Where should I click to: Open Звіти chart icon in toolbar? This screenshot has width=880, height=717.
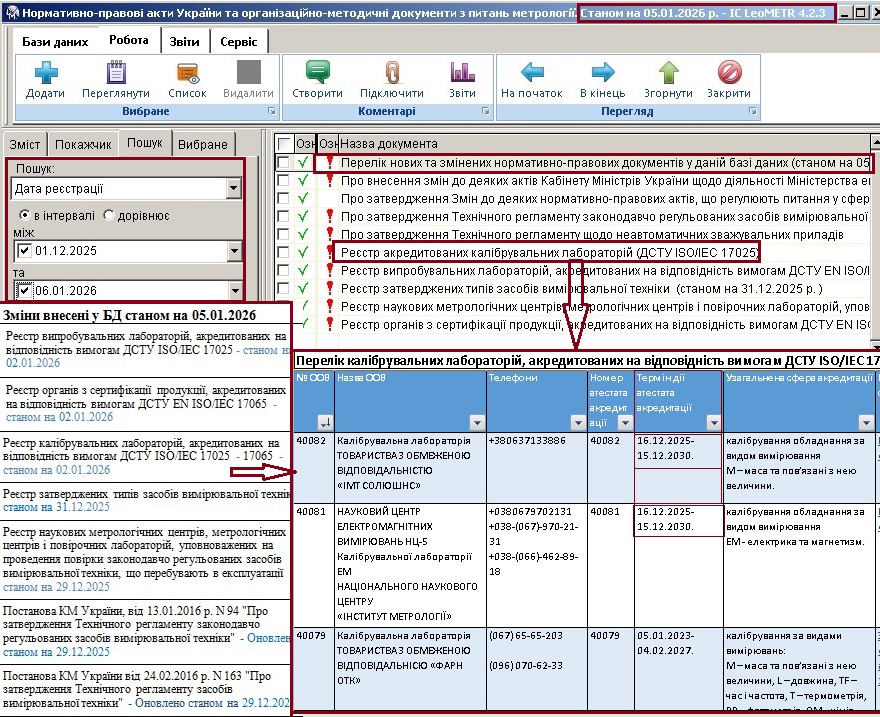[x=462, y=73]
